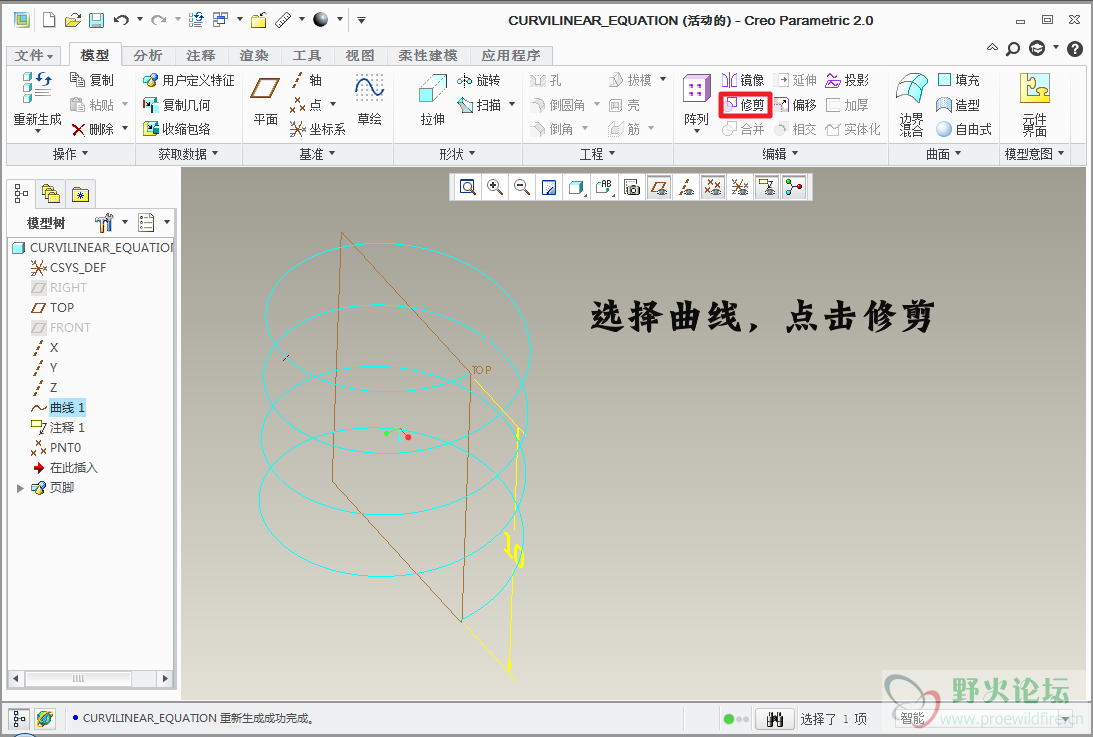The width and height of the screenshot is (1093, 737).
Task: Save the model with Save icon
Action: tap(96, 20)
